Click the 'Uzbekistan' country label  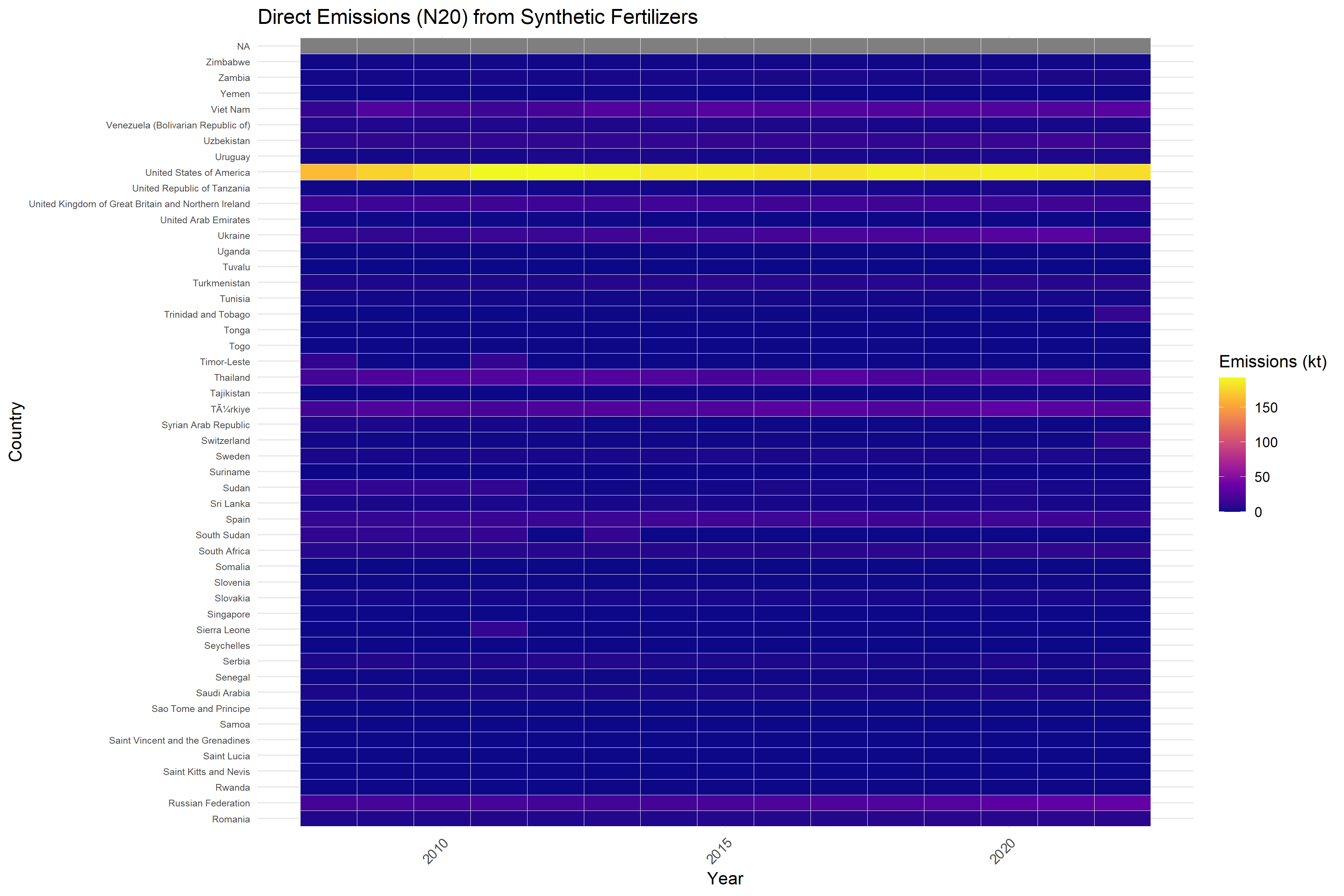tap(227, 141)
